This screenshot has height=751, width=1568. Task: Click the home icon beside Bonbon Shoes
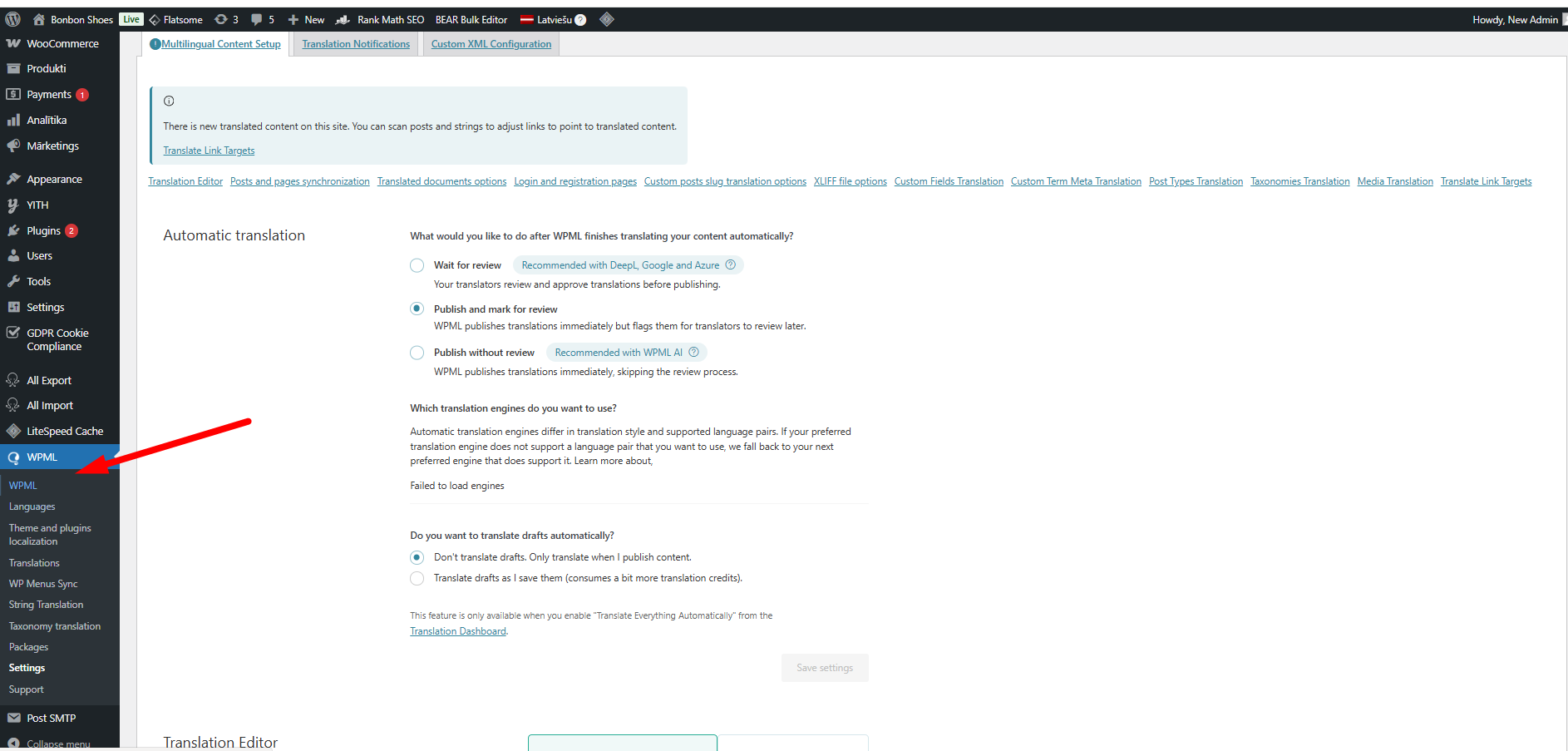[x=38, y=19]
